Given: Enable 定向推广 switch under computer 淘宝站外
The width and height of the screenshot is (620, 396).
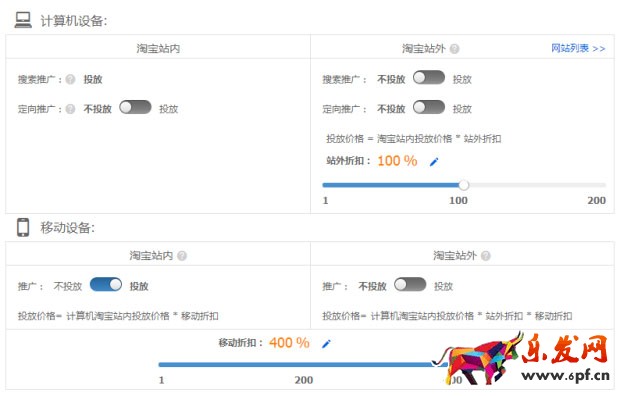Looking at the screenshot, I should click(429, 107).
